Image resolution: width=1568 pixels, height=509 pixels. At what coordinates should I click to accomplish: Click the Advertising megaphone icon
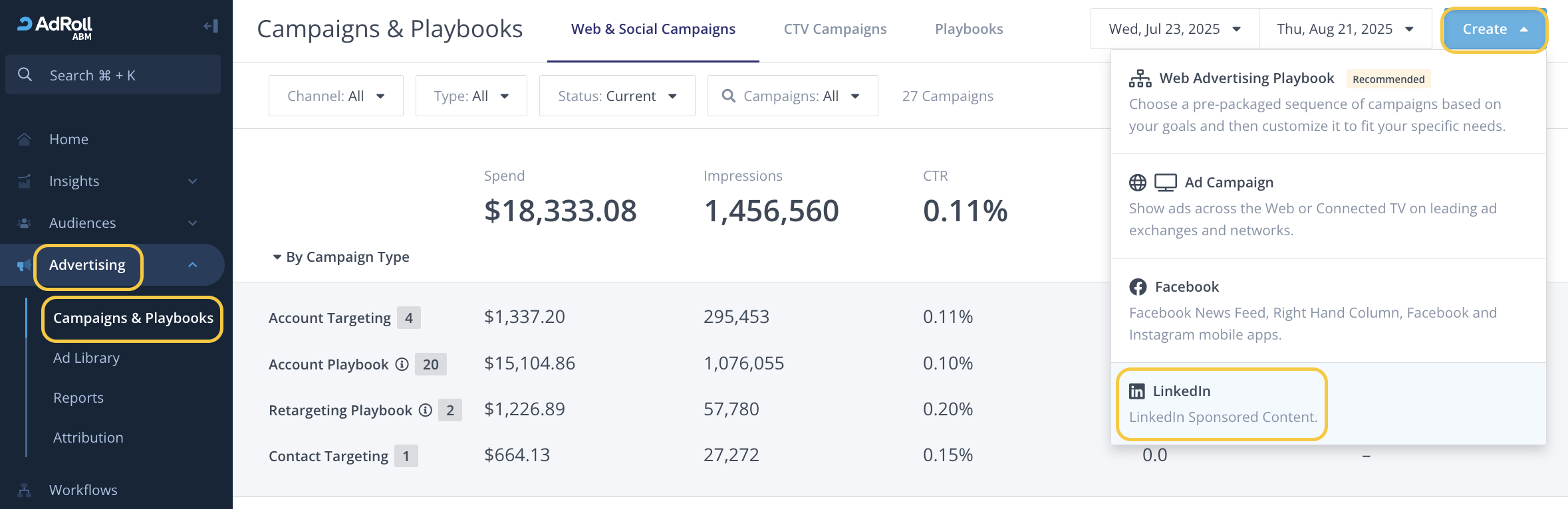[24, 265]
